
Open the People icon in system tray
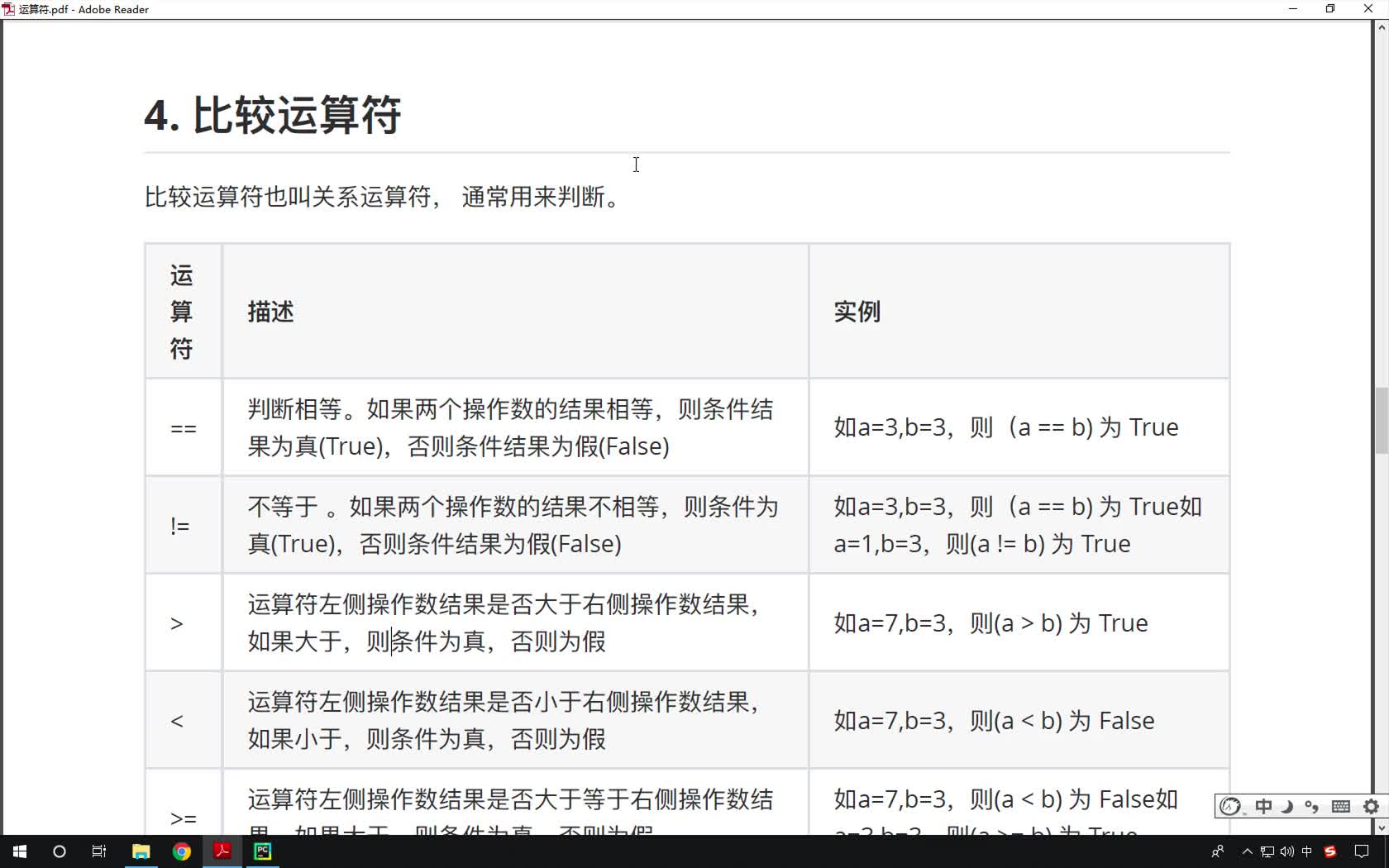pos(1217,851)
